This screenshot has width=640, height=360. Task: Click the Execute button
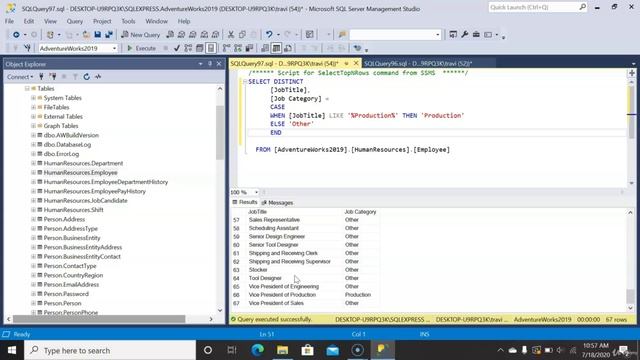point(141,48)
